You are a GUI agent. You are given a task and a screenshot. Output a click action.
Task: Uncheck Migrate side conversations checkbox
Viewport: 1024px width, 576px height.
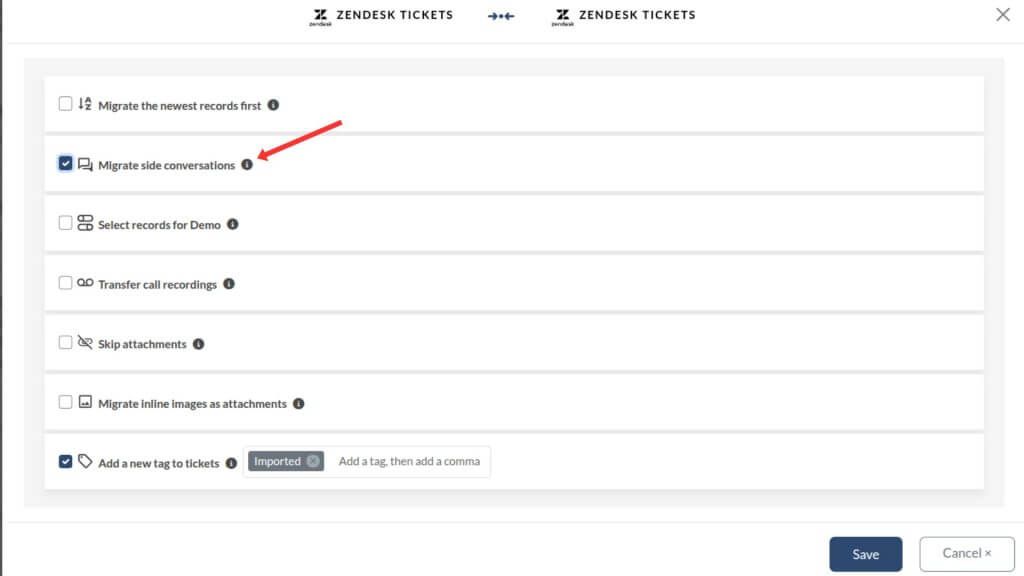[65, 163]
